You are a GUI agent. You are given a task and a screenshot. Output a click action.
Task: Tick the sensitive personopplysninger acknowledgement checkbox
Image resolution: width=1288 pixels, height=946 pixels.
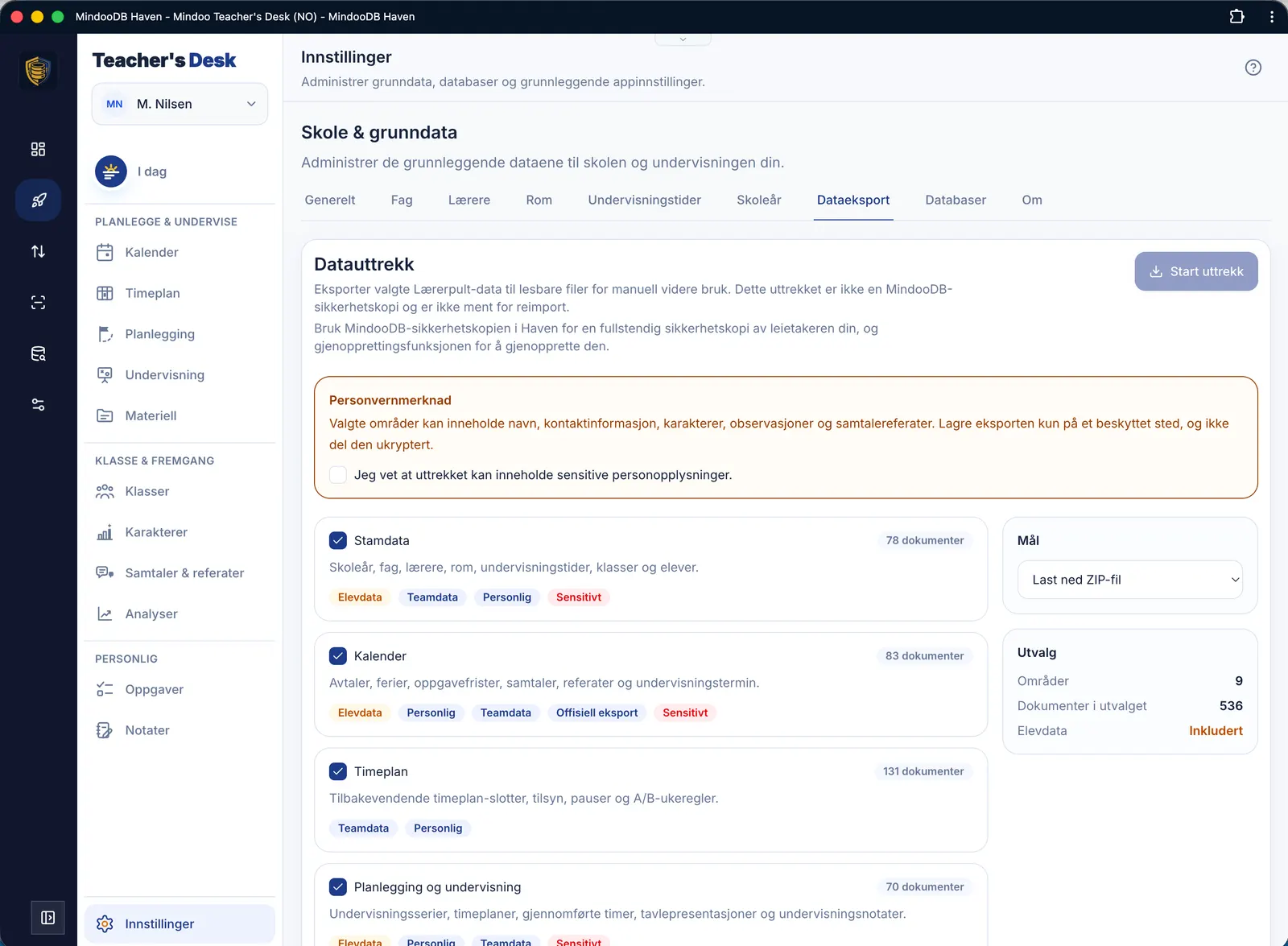(x=338, y=475)
